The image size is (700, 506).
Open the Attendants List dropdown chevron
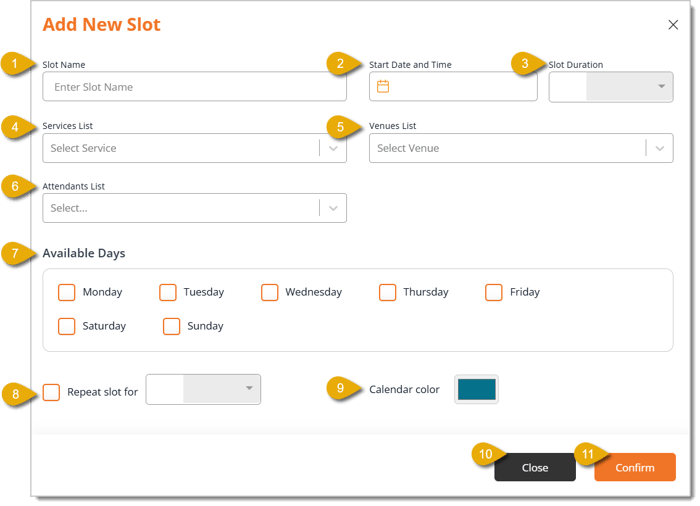pos(333,208)
